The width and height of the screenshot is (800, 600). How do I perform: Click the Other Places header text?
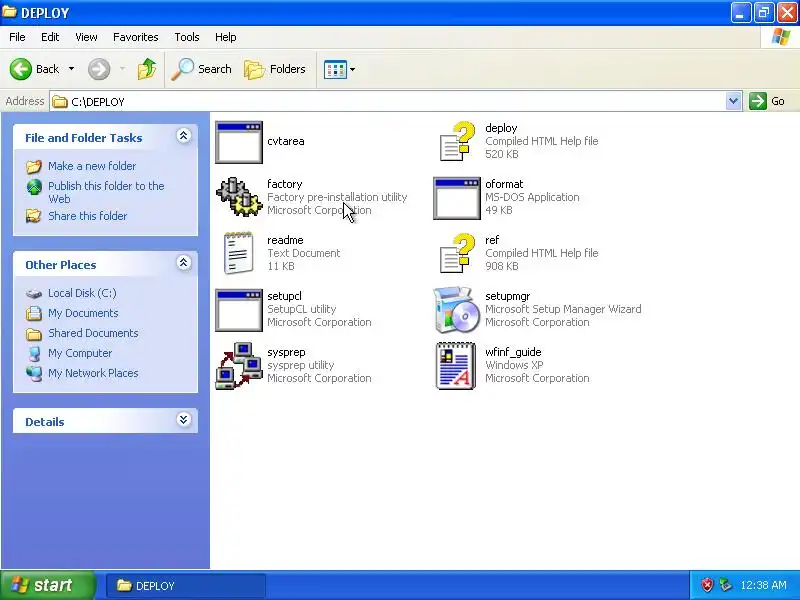[x=61, y=265]
